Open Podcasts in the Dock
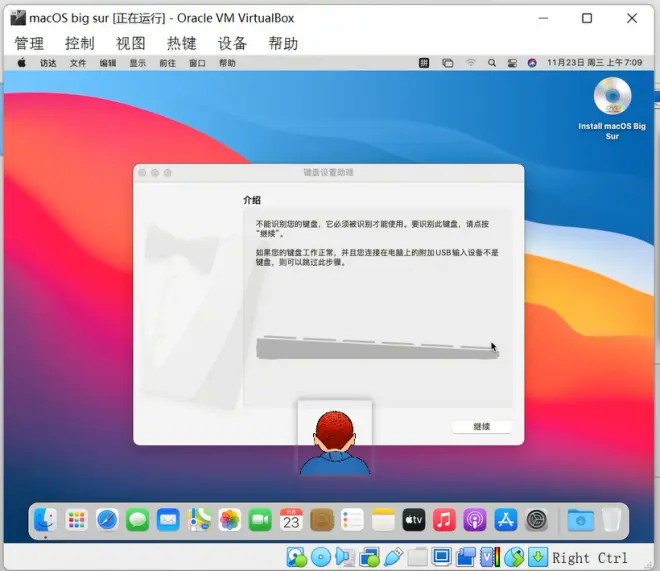Viewport: 660px width, 571px height. [x=475, y=520]
